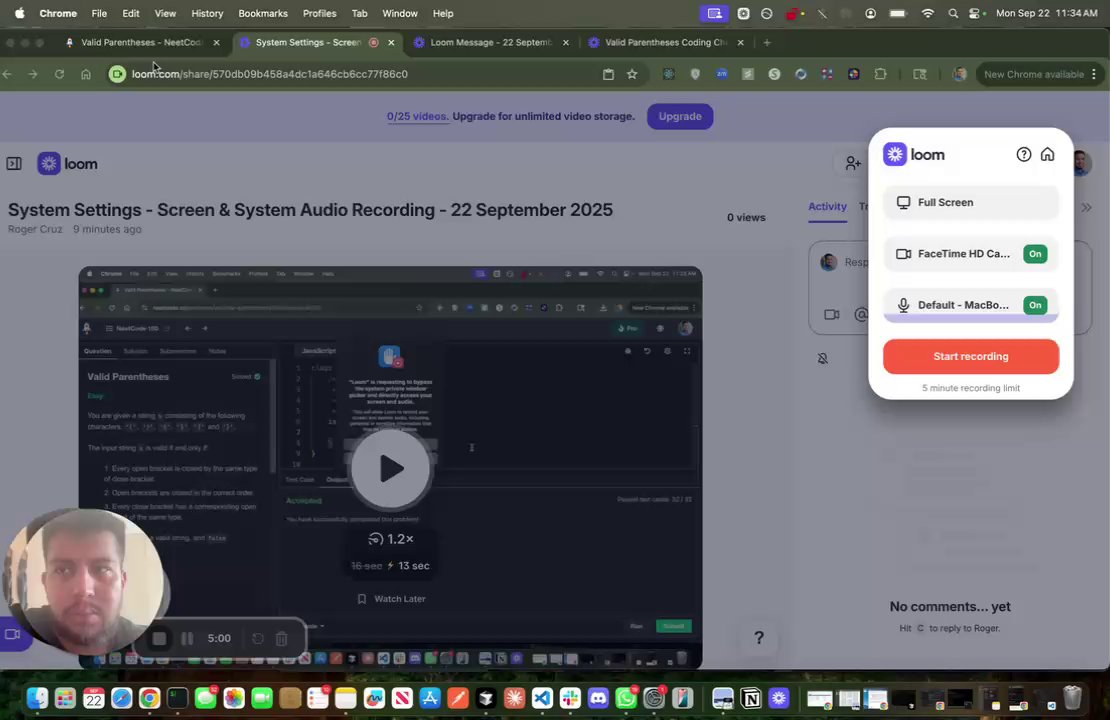
Task: Open WhatsApp from the dock
Action: (626, 699)
